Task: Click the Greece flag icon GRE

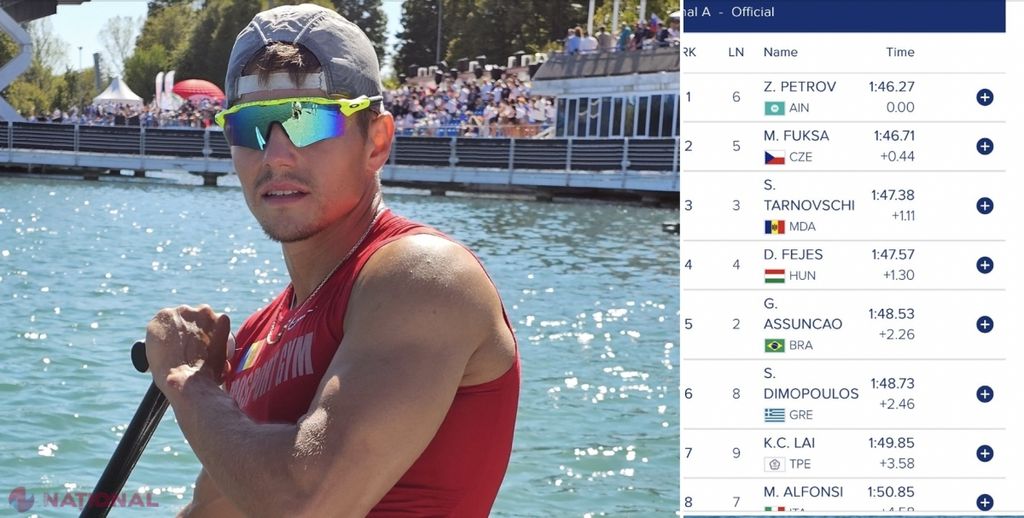Action: pos(775,415)
